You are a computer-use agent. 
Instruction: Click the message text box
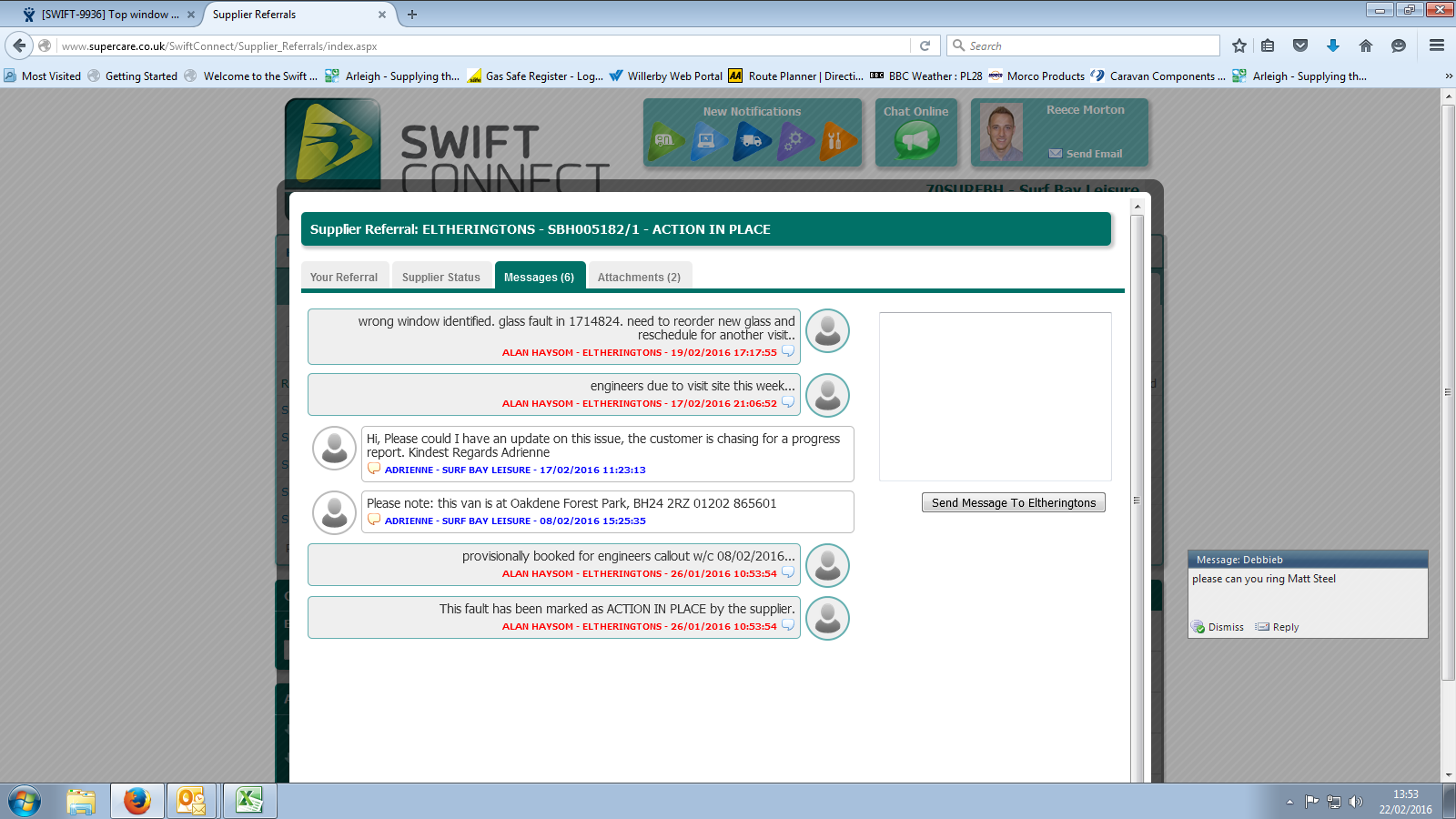pyautogui.click(x=995, y=396)
